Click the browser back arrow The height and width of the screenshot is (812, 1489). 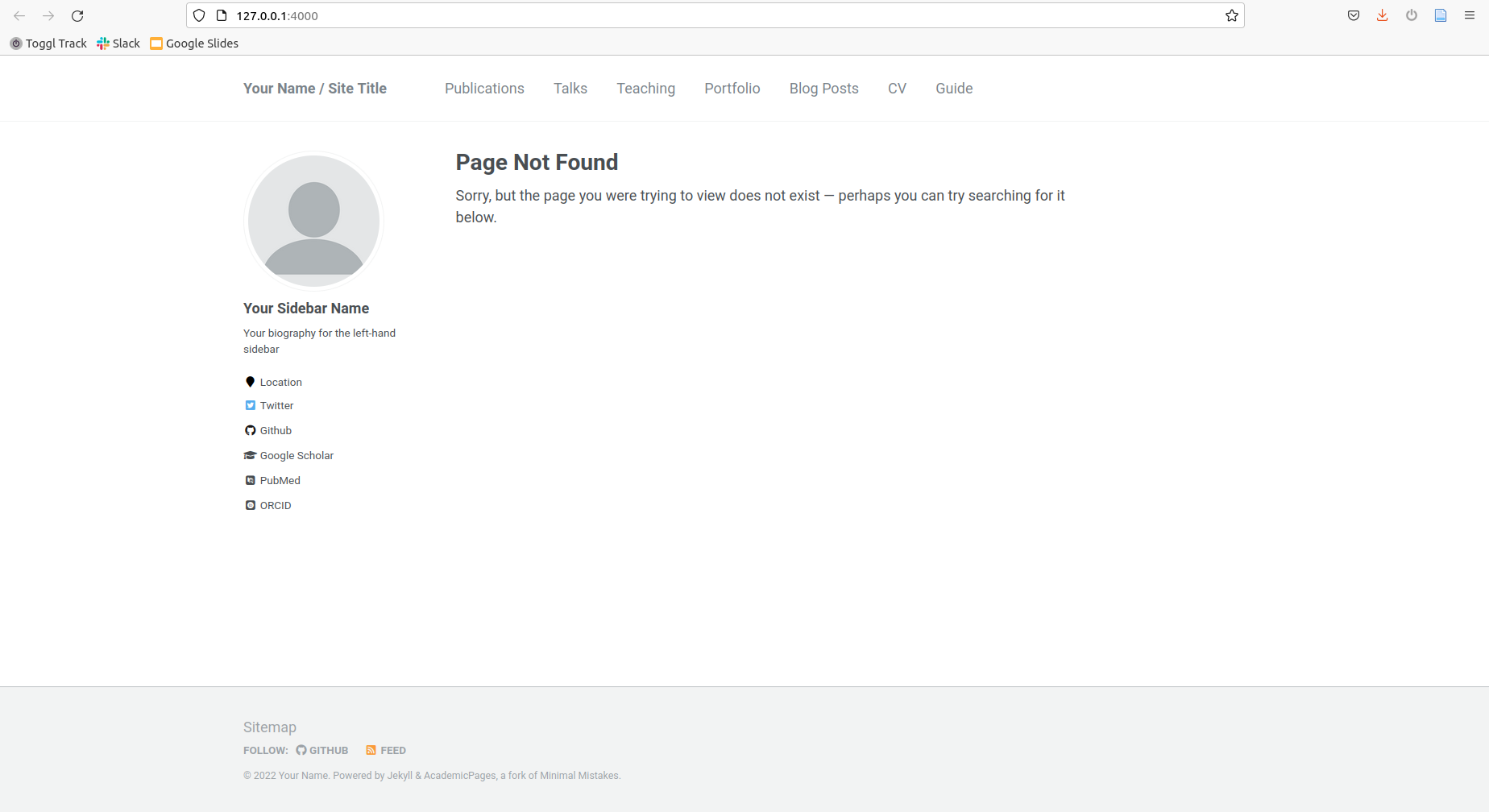click(19, 16)
